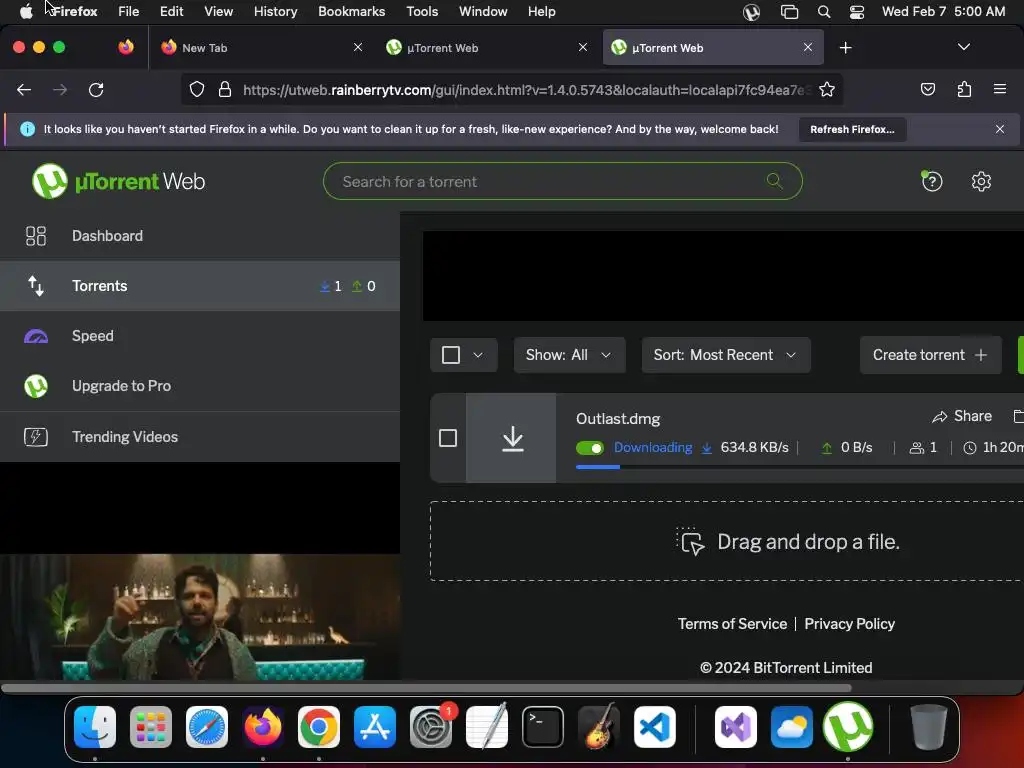Open the help question mark icon
Image resolution: width=1024 pixels, height=768 pixels.
click(x=931, y=181)
